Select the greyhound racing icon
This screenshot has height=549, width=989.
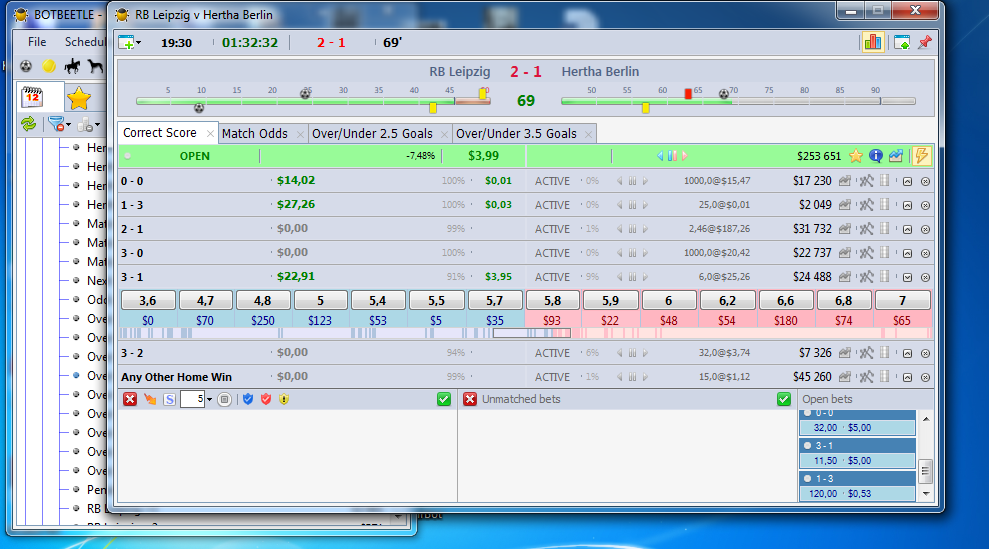pyautogui.click(x=95, y=66)
